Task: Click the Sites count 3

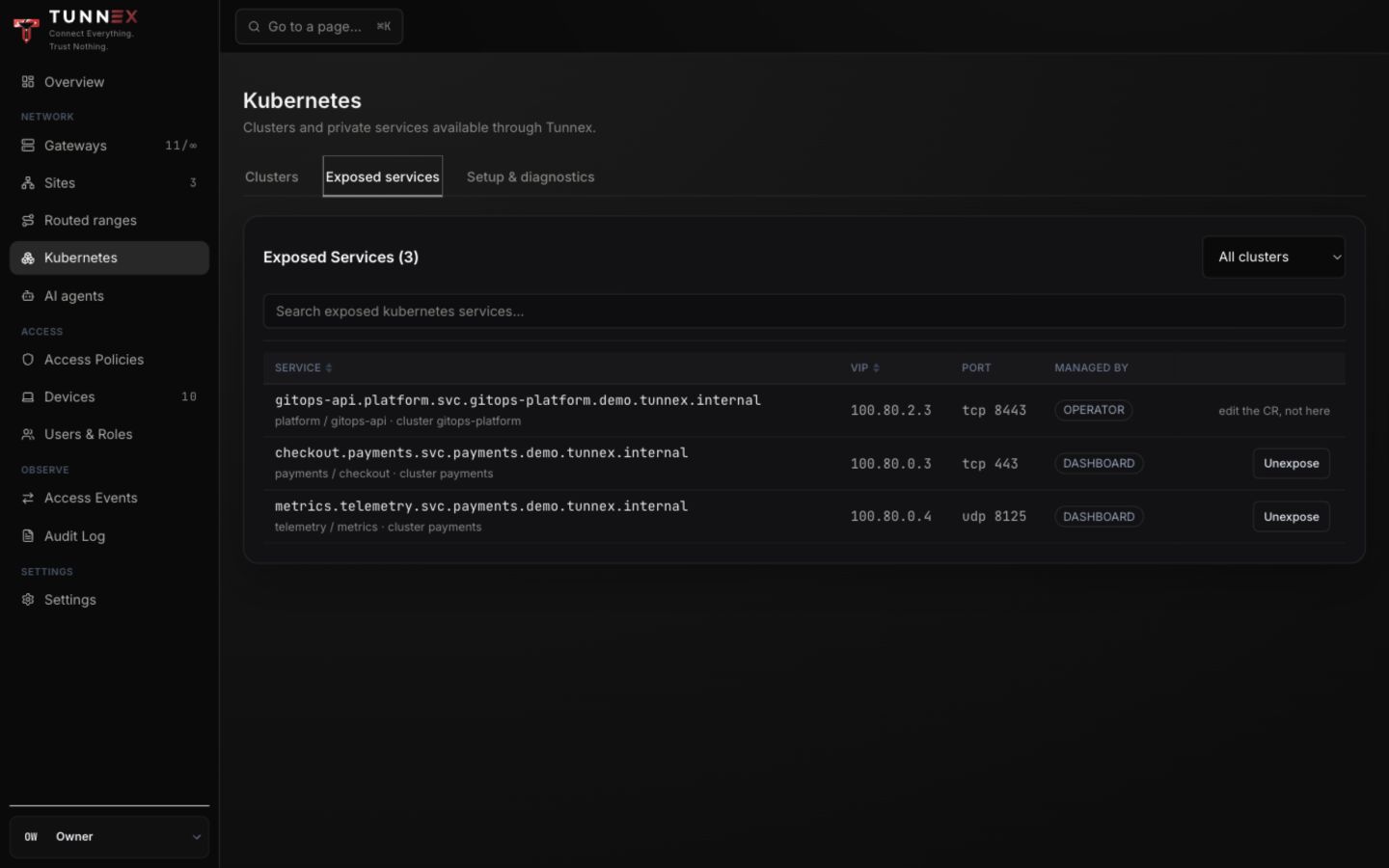Action: (193, 183)
